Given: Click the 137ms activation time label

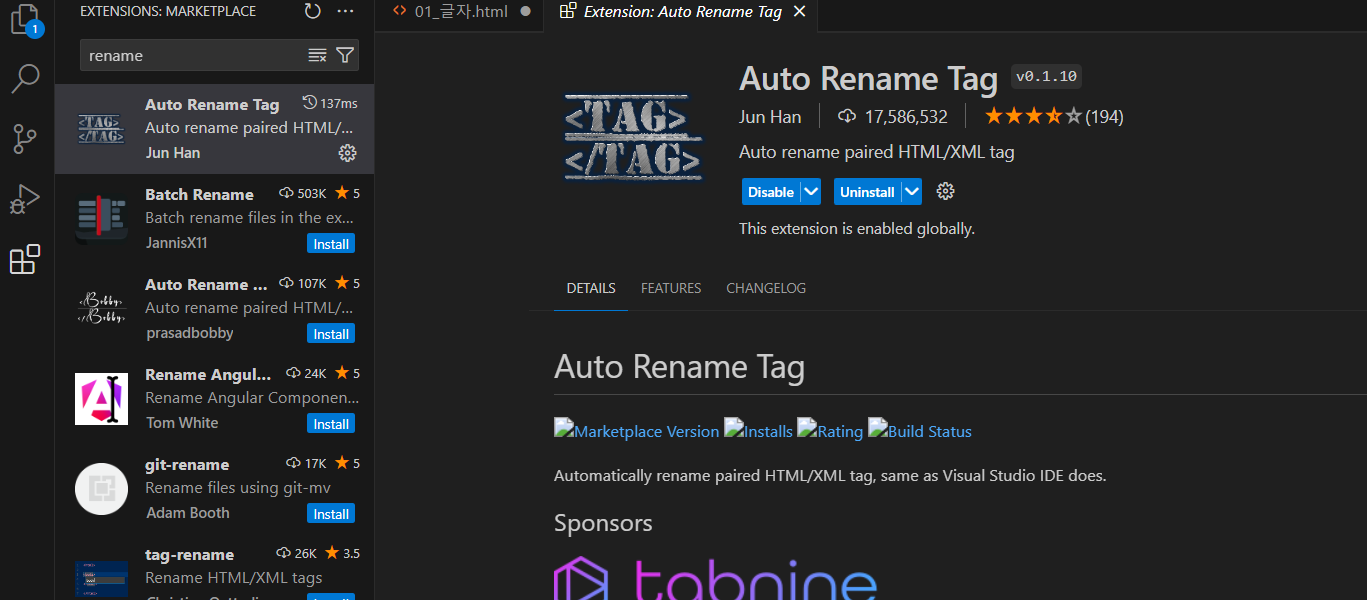Looking at the screenshot, I should 330,103.
